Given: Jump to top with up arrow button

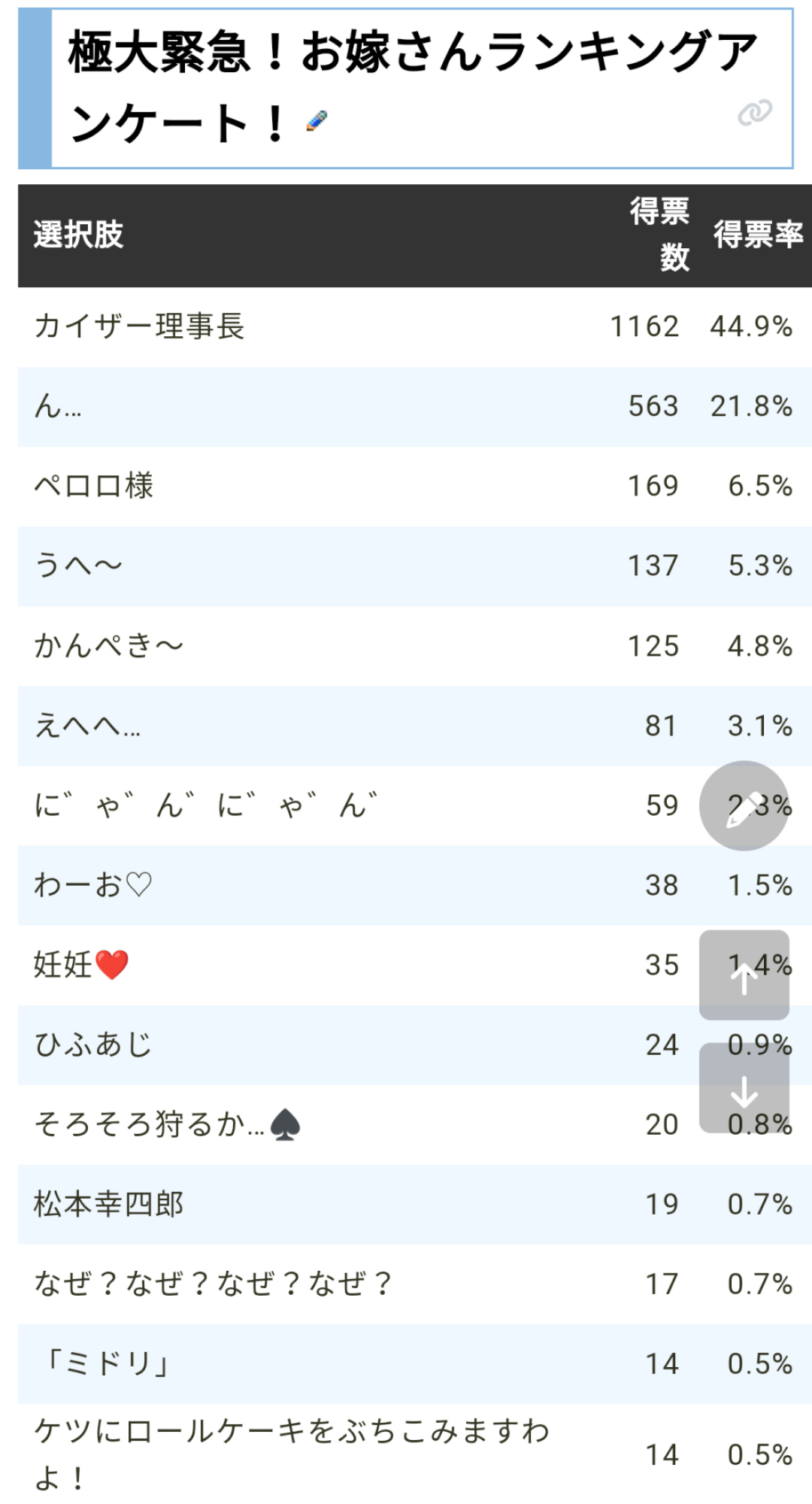Looking at the screenshot, I should 744,975.
